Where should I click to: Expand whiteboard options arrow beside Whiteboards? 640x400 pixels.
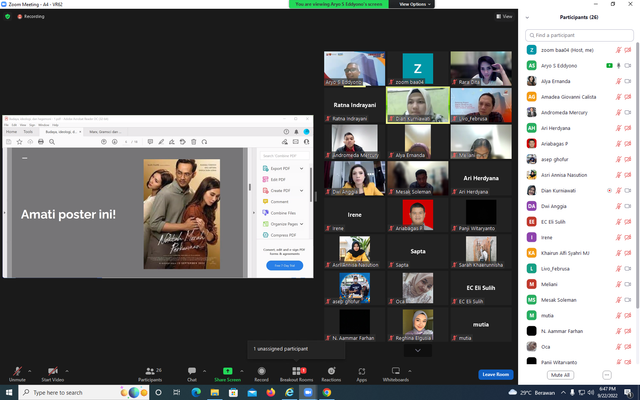pos(410,371)
